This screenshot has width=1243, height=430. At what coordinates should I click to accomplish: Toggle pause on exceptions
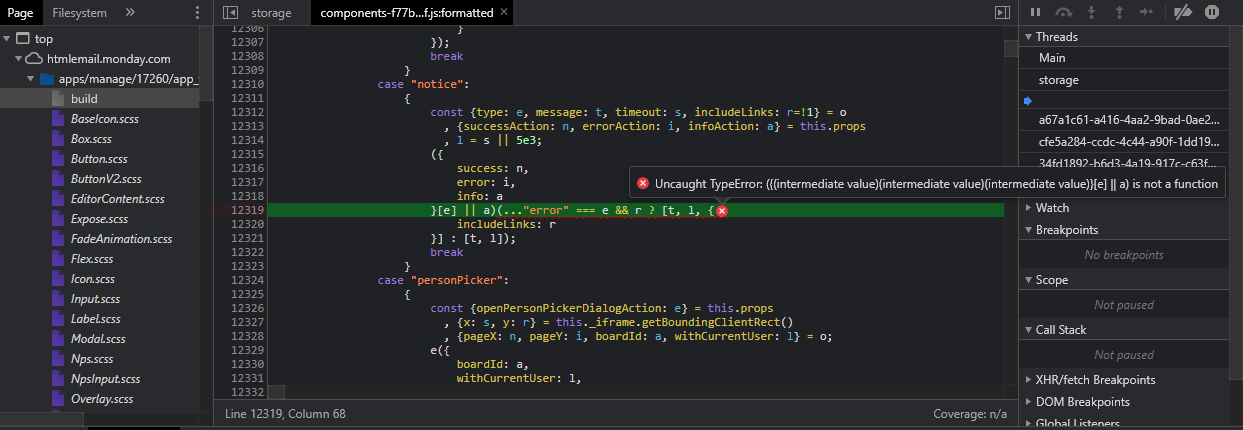(1211, 12)
